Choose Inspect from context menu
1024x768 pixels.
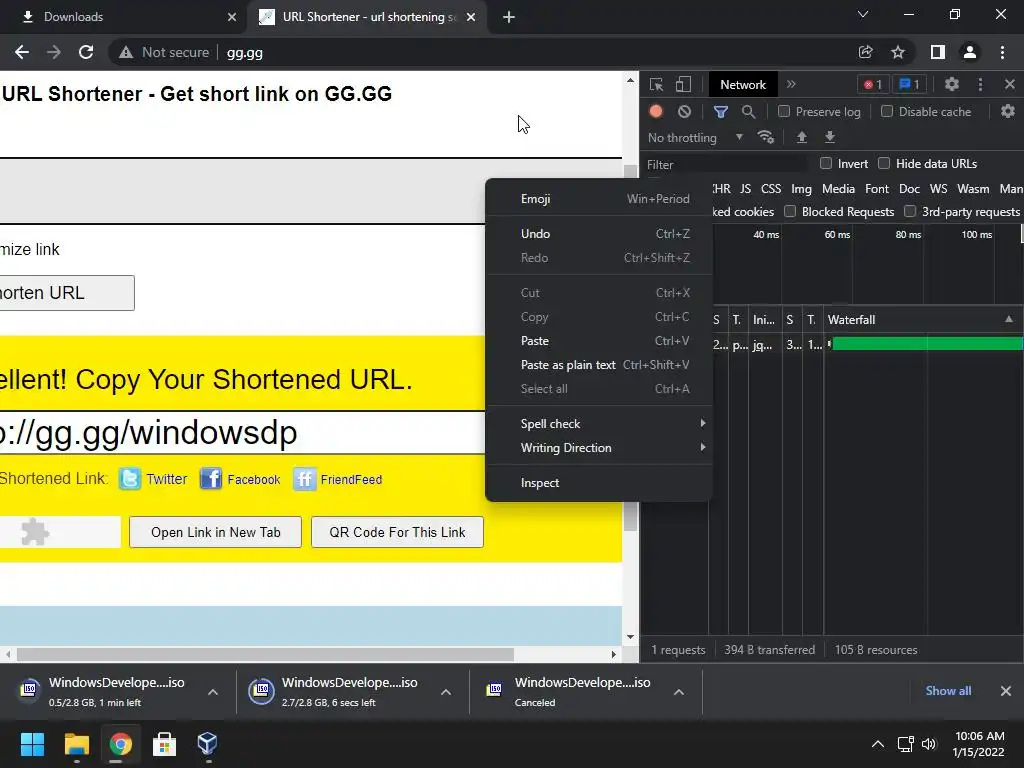pyautogui.click(x=600, y=483)
